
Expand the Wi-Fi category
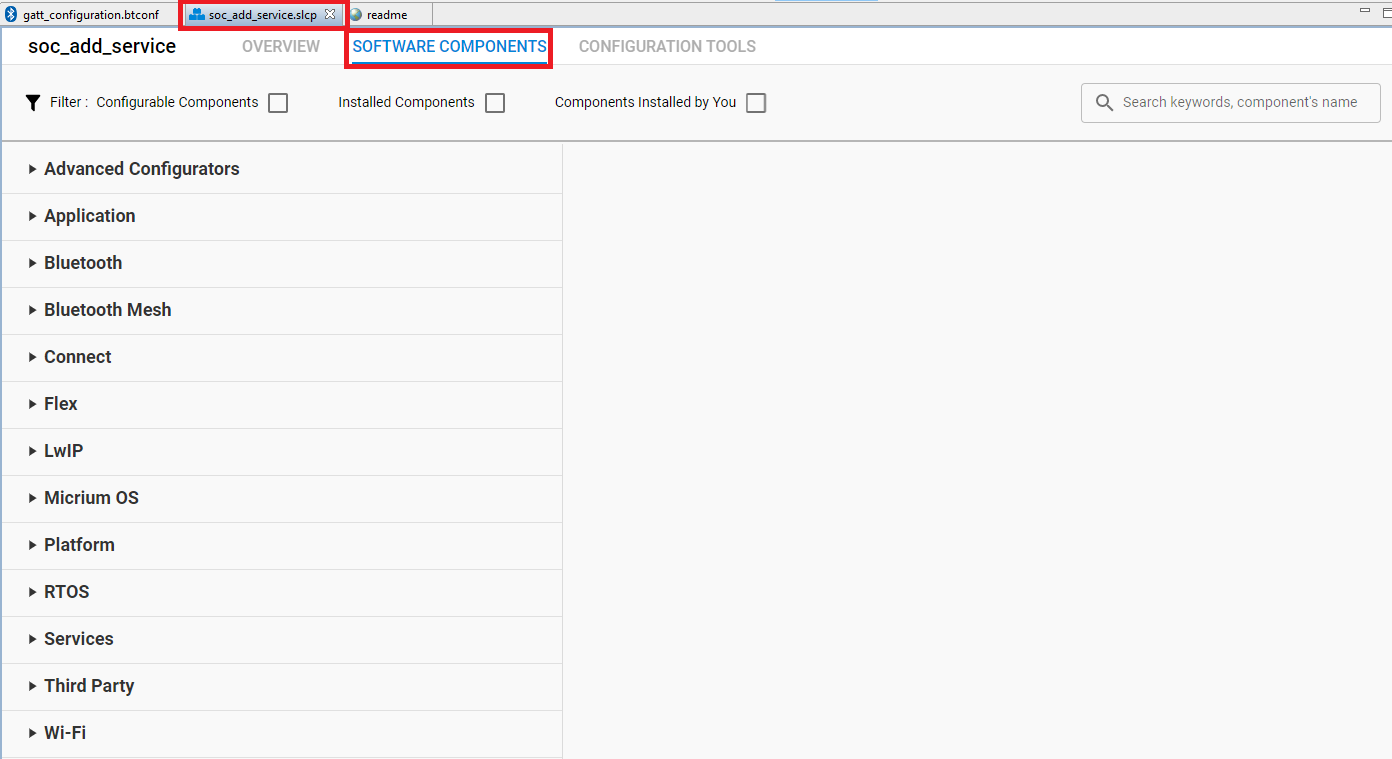point(33,733)
